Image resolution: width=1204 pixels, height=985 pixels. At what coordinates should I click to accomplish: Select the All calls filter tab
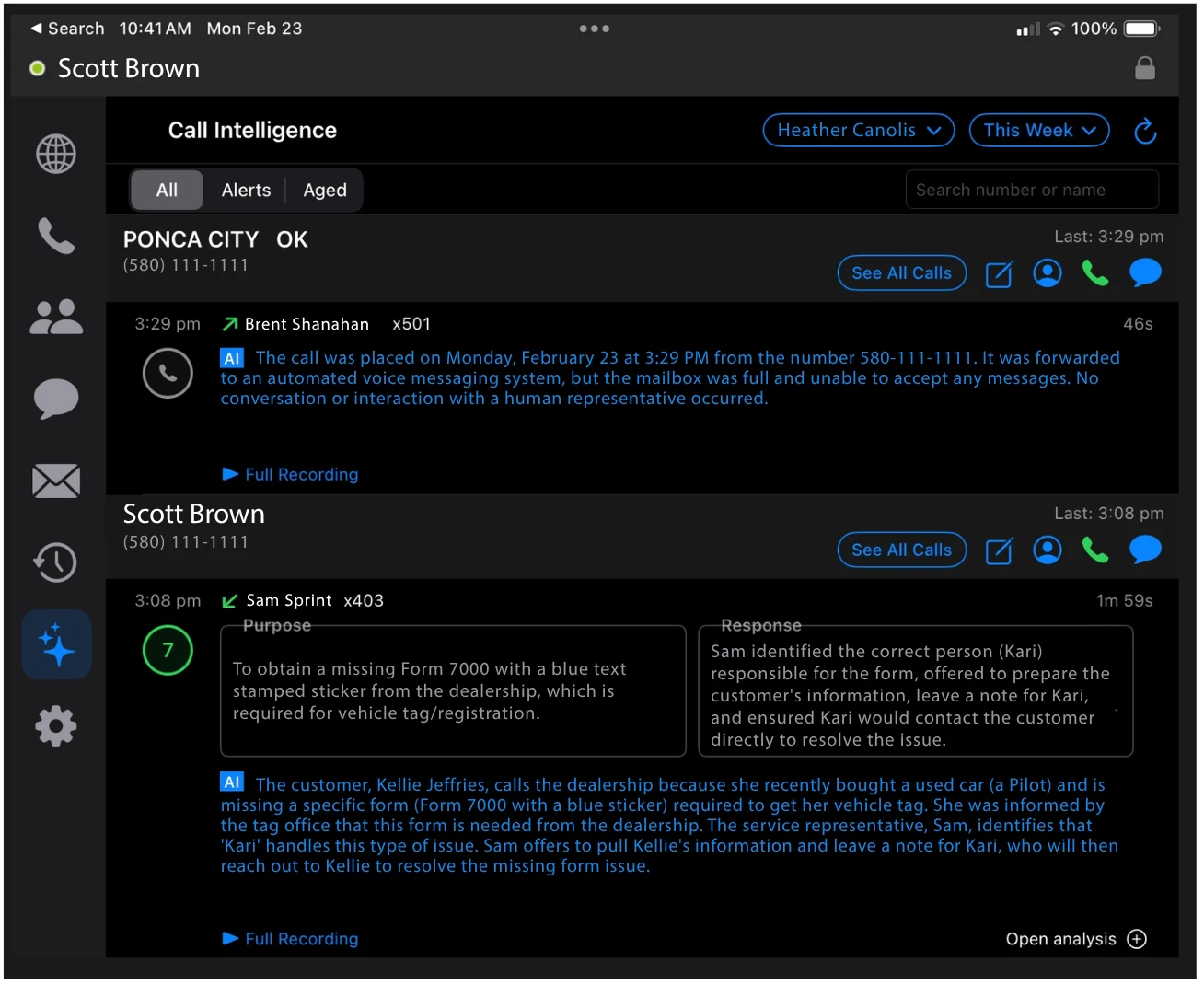click(x=167, y=190)
